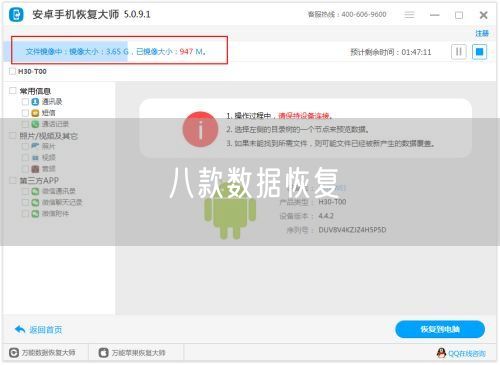Stop the file imaging process
The width and height of the screenshot is (500, 365).
[479, 52]
